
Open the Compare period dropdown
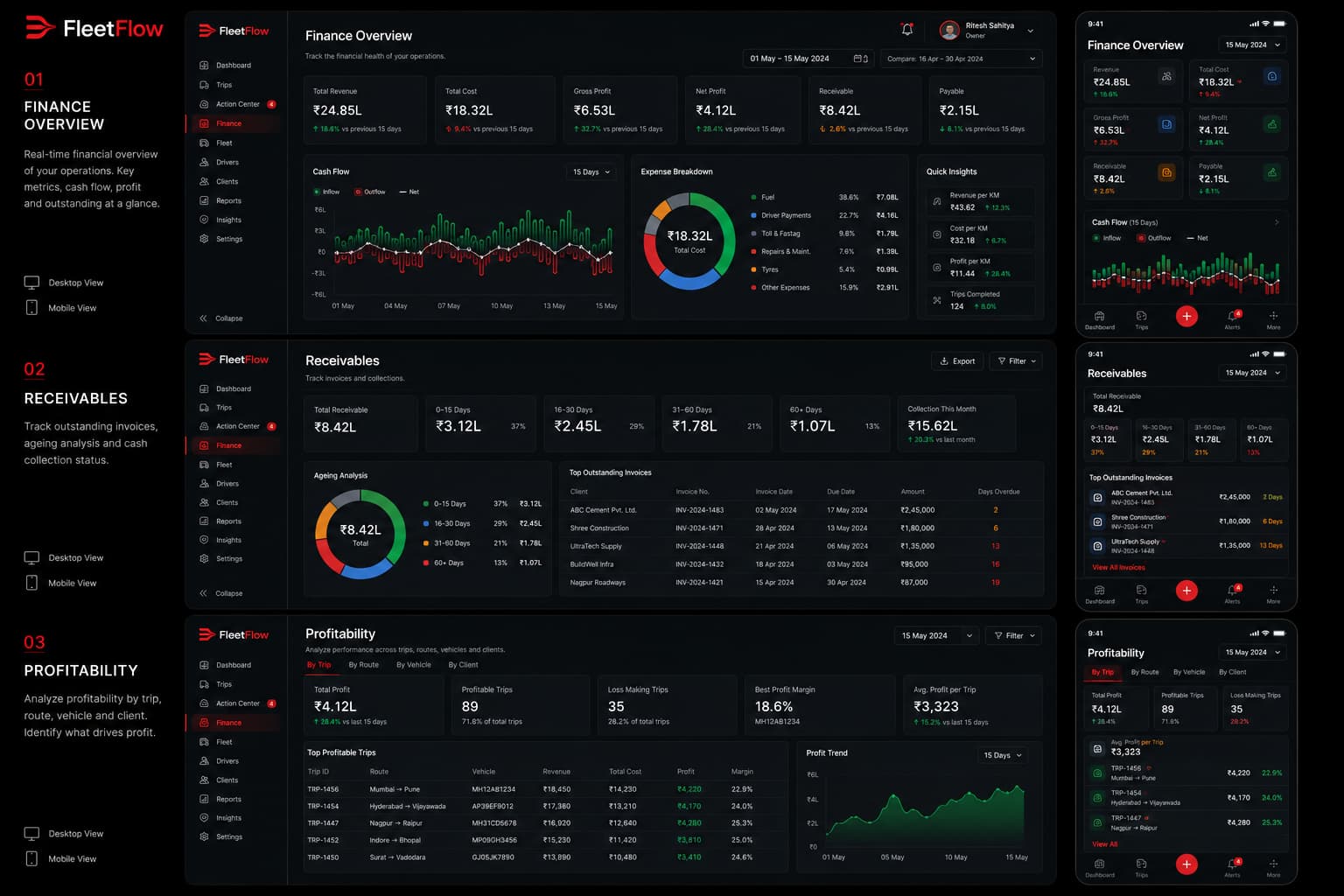tap(962, 59)
